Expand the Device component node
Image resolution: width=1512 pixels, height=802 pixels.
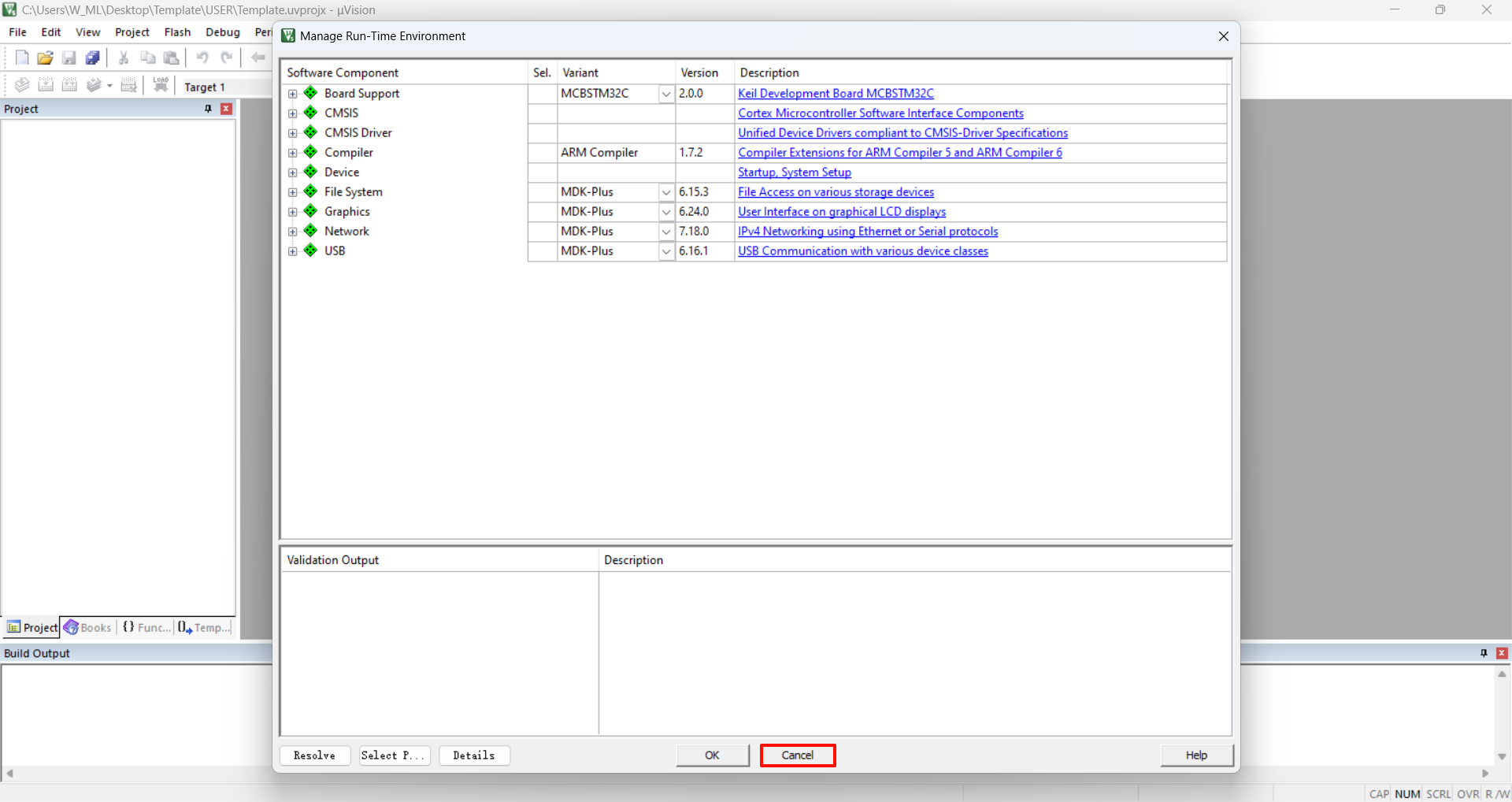pyautogui.click(x=293, y=173)
